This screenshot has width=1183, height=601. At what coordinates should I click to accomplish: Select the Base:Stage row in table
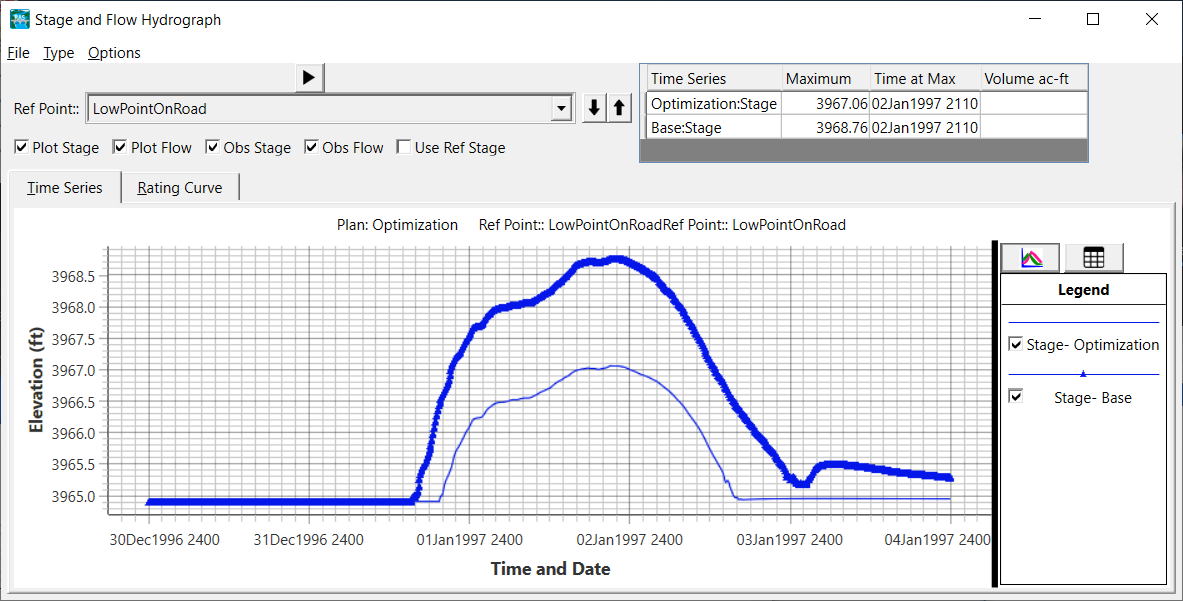(713, 128)
